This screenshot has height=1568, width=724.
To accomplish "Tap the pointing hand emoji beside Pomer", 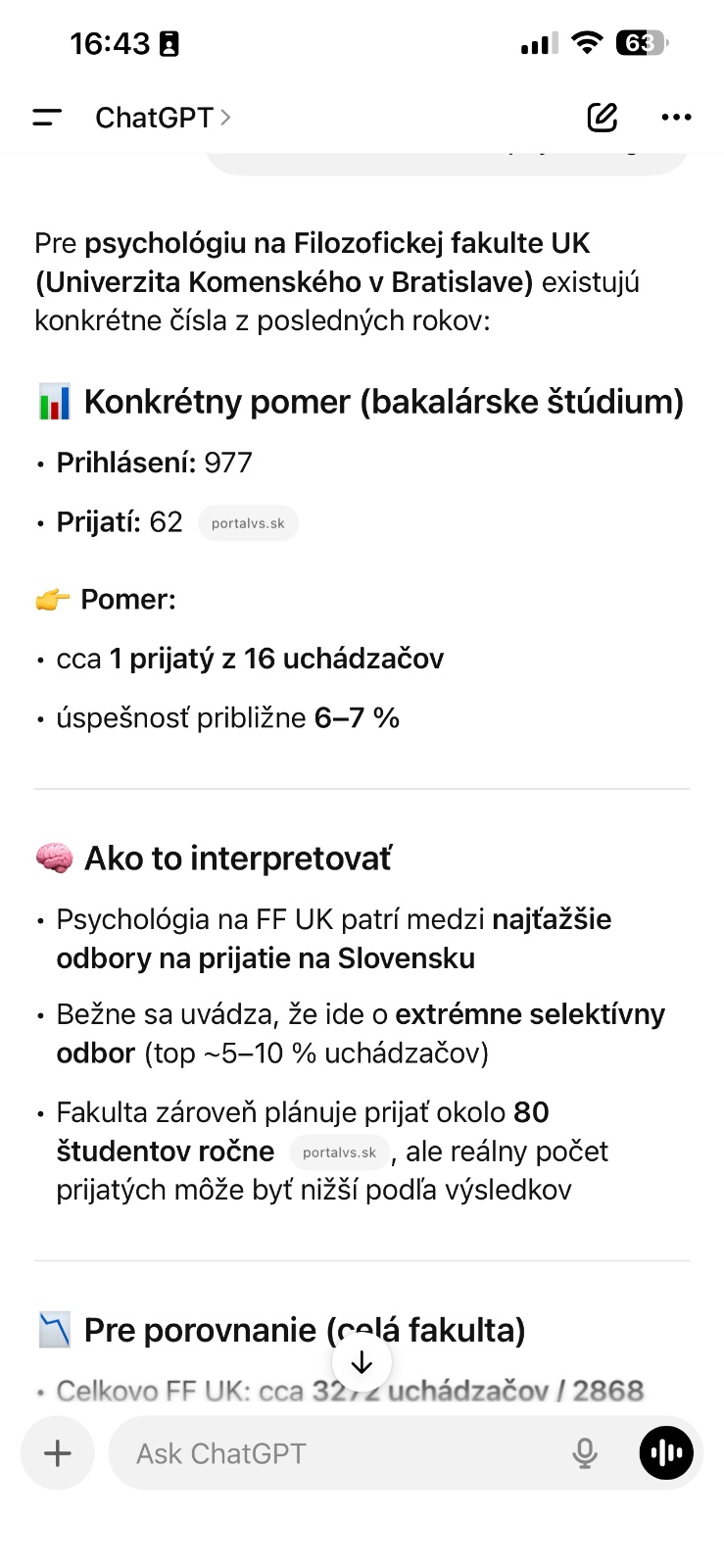I will pyautogui.click(x=53, y=600).
